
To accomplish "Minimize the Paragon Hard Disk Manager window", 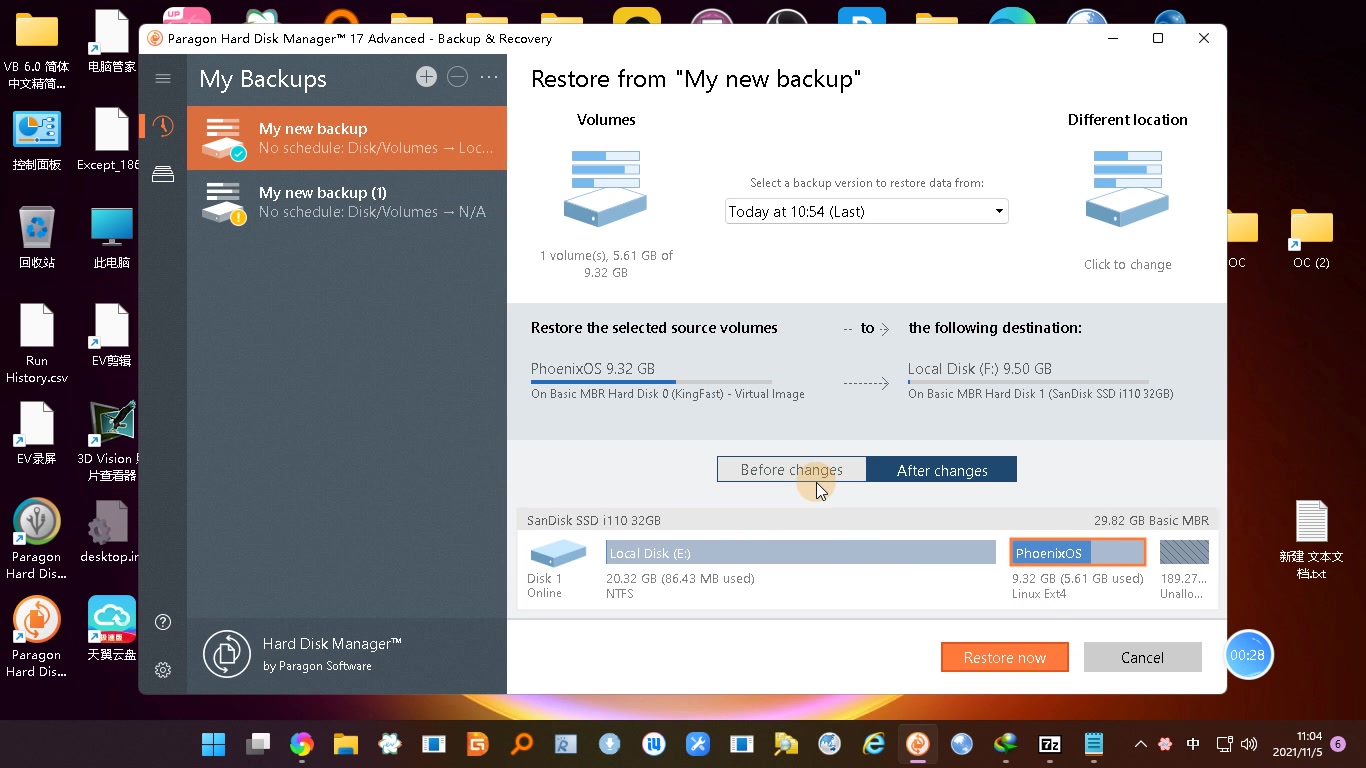I will coord(1113,39).
